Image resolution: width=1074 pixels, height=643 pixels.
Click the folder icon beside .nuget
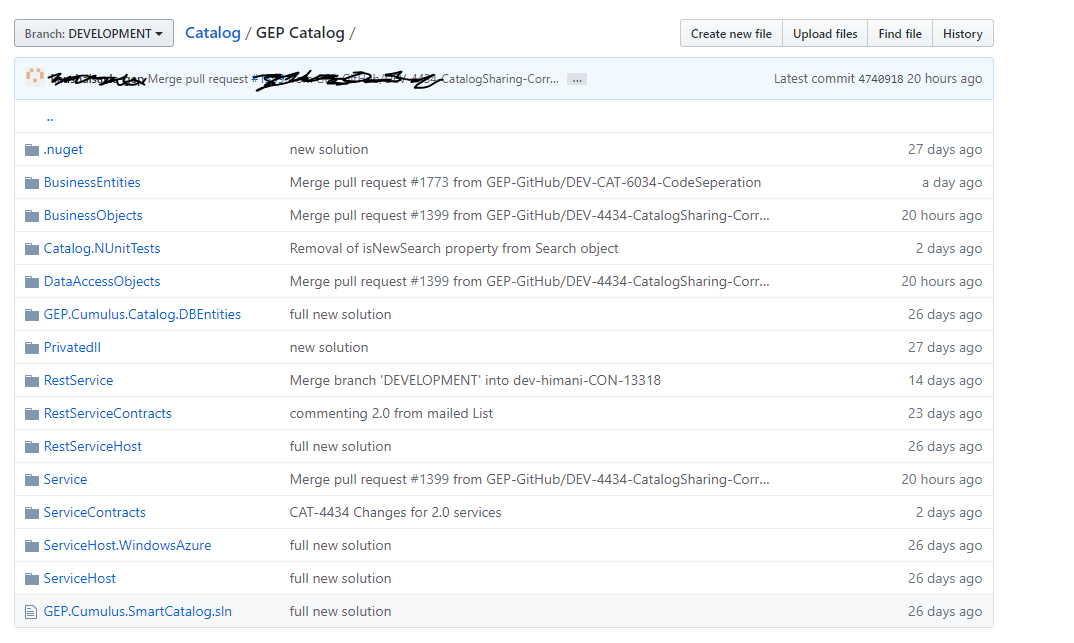click(32, 150)
